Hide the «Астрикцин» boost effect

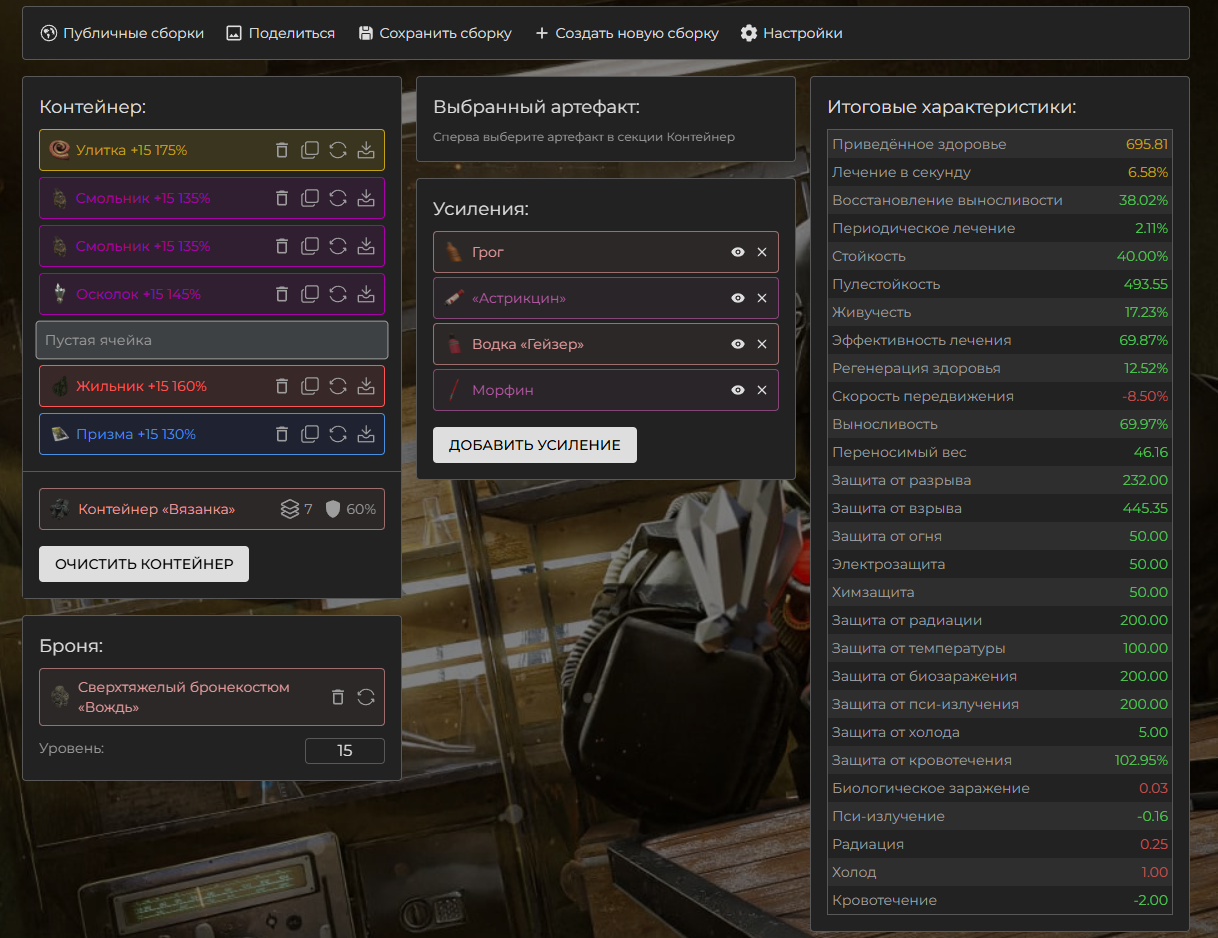[738, 298]
